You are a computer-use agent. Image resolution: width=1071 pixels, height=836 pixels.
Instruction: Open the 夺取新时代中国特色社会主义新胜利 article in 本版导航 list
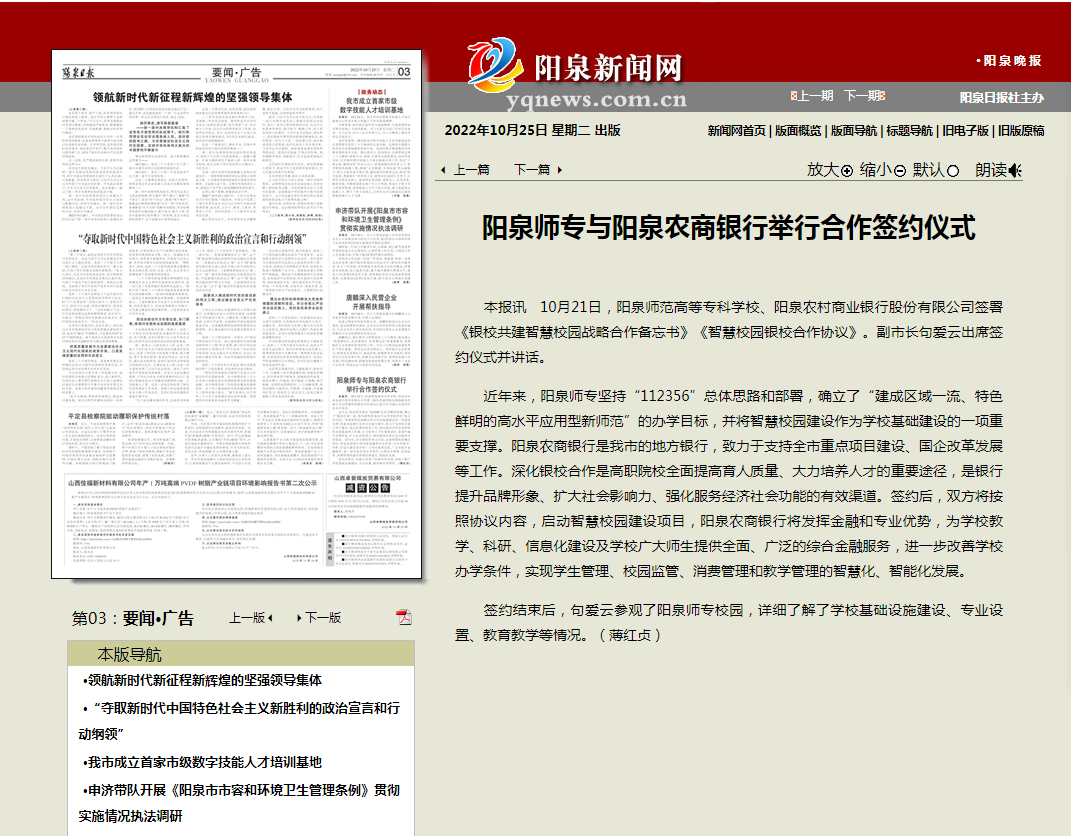[x=239, y=721]
